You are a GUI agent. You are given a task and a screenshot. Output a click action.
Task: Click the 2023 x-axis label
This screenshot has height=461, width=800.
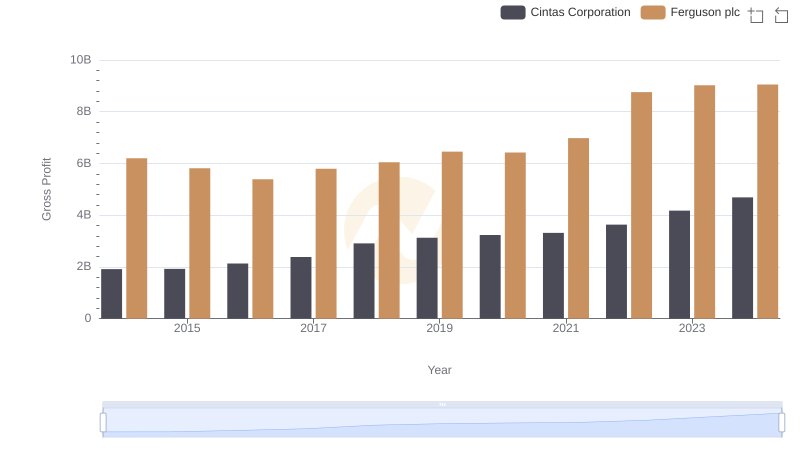pos(692,328)
